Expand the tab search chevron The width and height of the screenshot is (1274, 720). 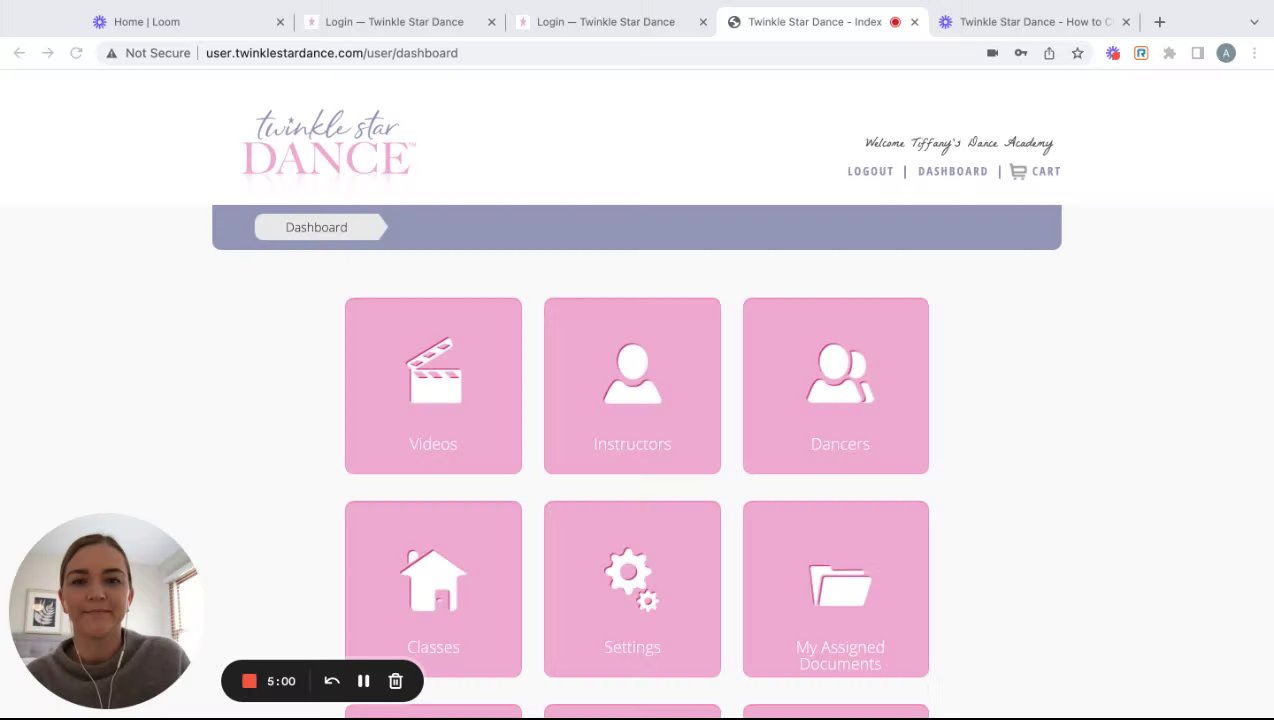tap(1254, 22)
